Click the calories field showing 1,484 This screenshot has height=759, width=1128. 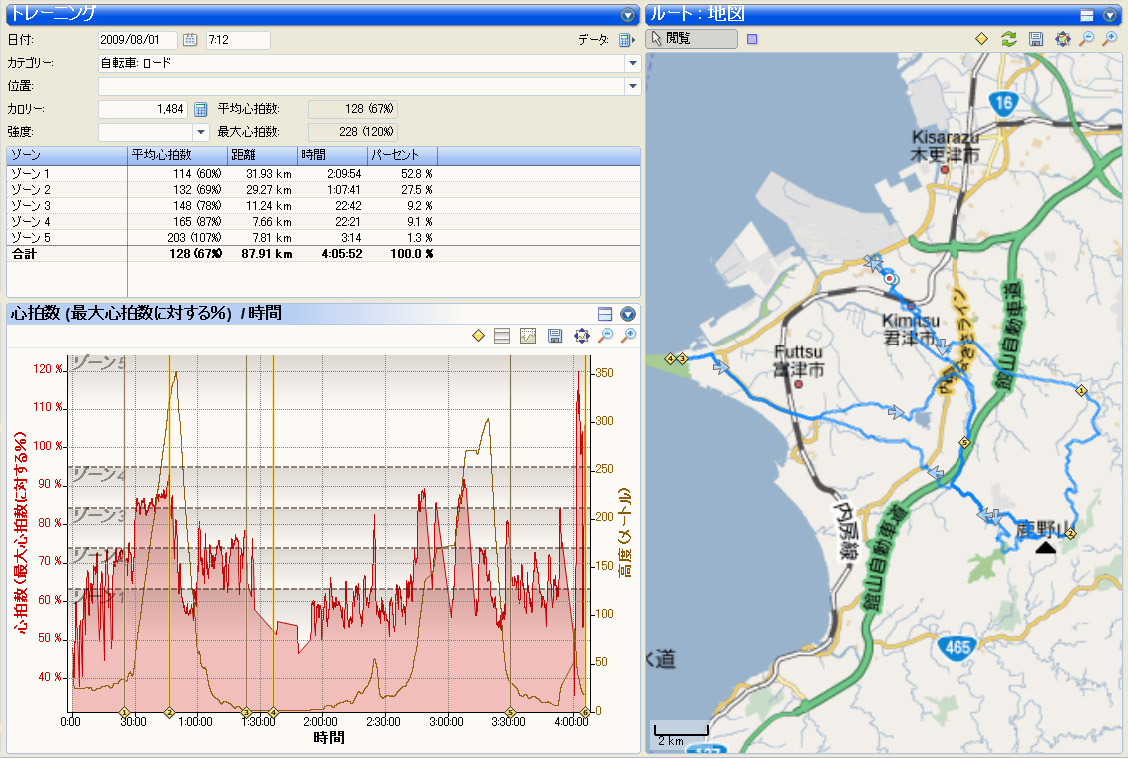(x=142, y=109)
